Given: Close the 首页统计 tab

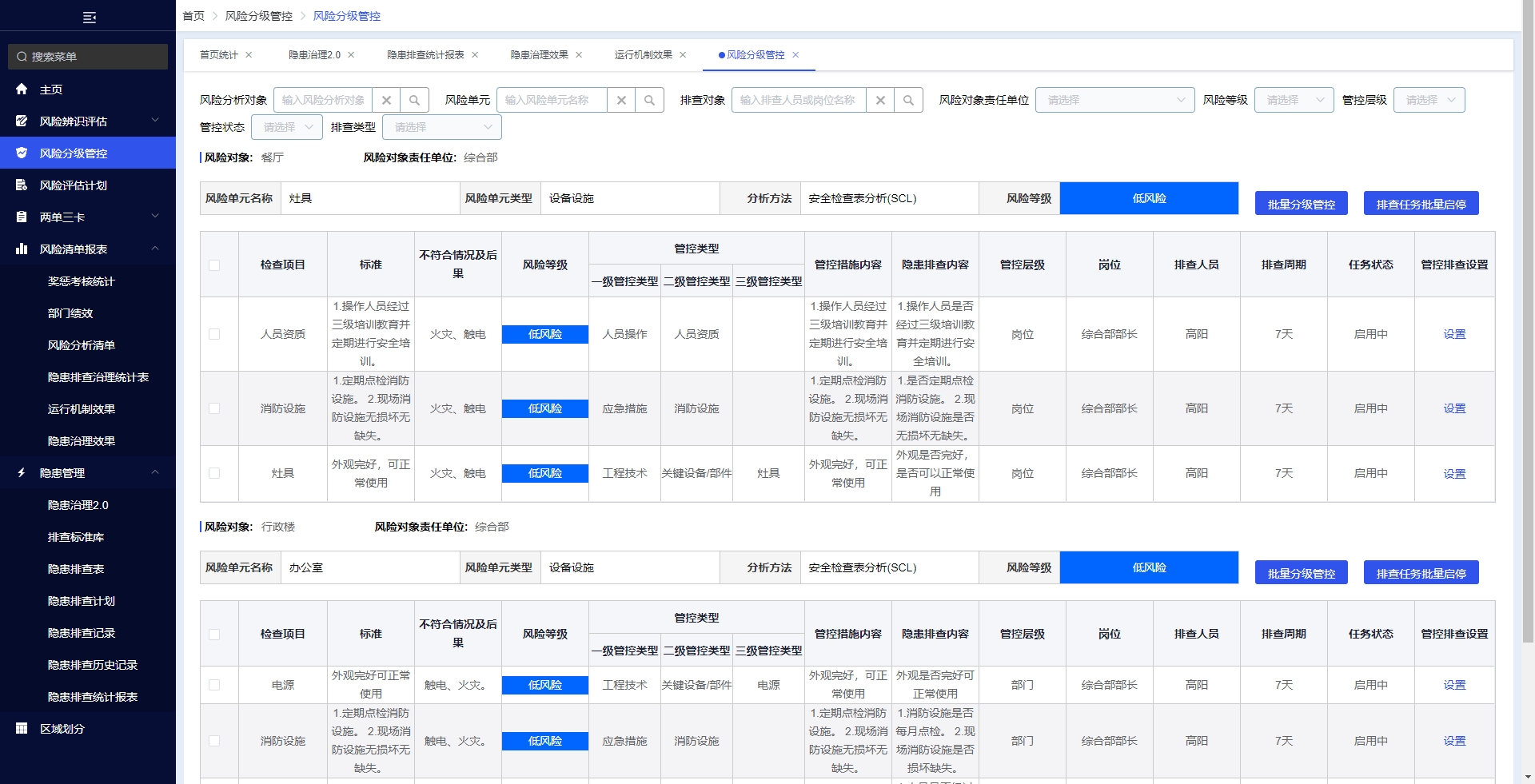Looking at the screenshot, I should 249,55.
